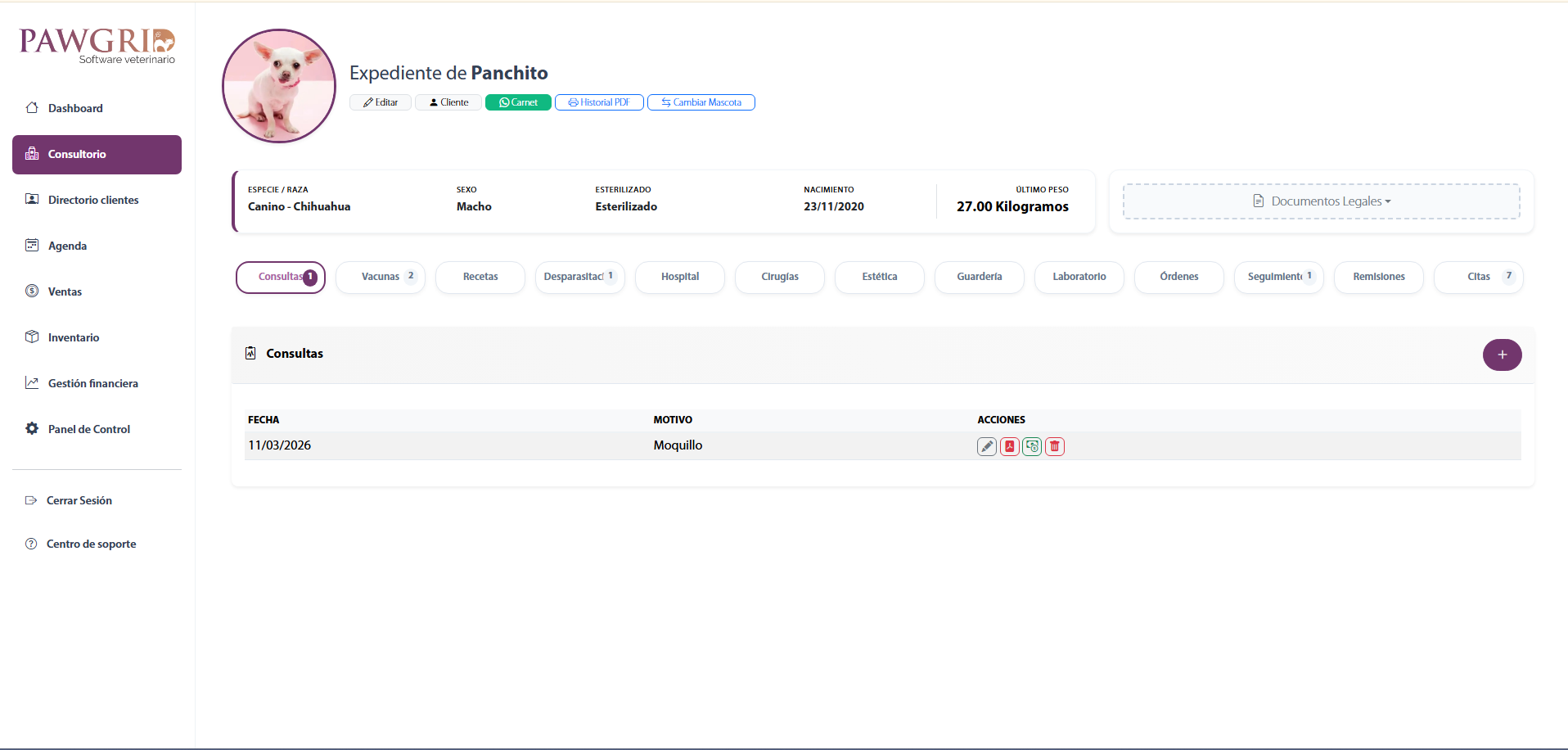
Task: Delete the Moquillo consultation via trash icon
Action: (x=1055, y=446)
